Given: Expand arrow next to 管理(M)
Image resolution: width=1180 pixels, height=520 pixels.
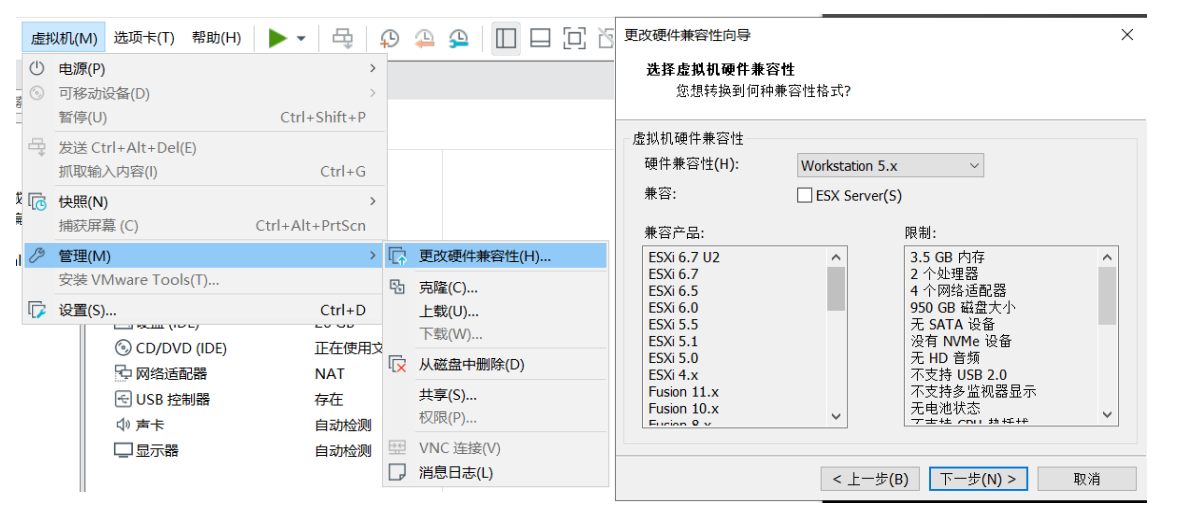Looking at the screenshot, I should coord(373,256).
